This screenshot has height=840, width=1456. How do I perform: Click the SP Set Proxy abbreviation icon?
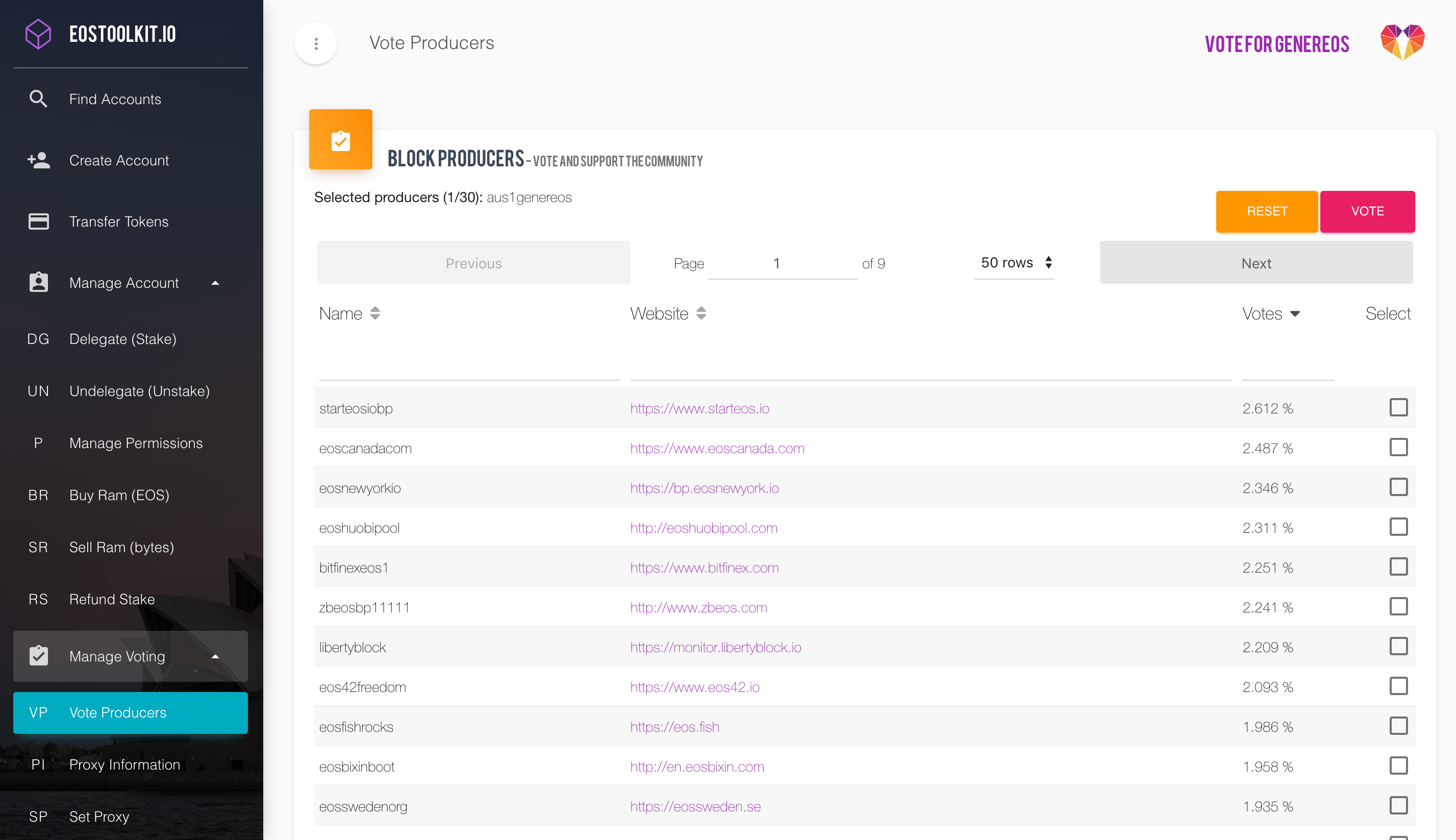tap(38, 817)
